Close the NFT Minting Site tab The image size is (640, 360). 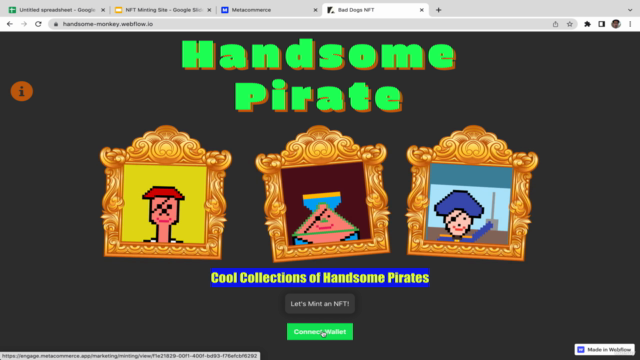tap(209, 10)
